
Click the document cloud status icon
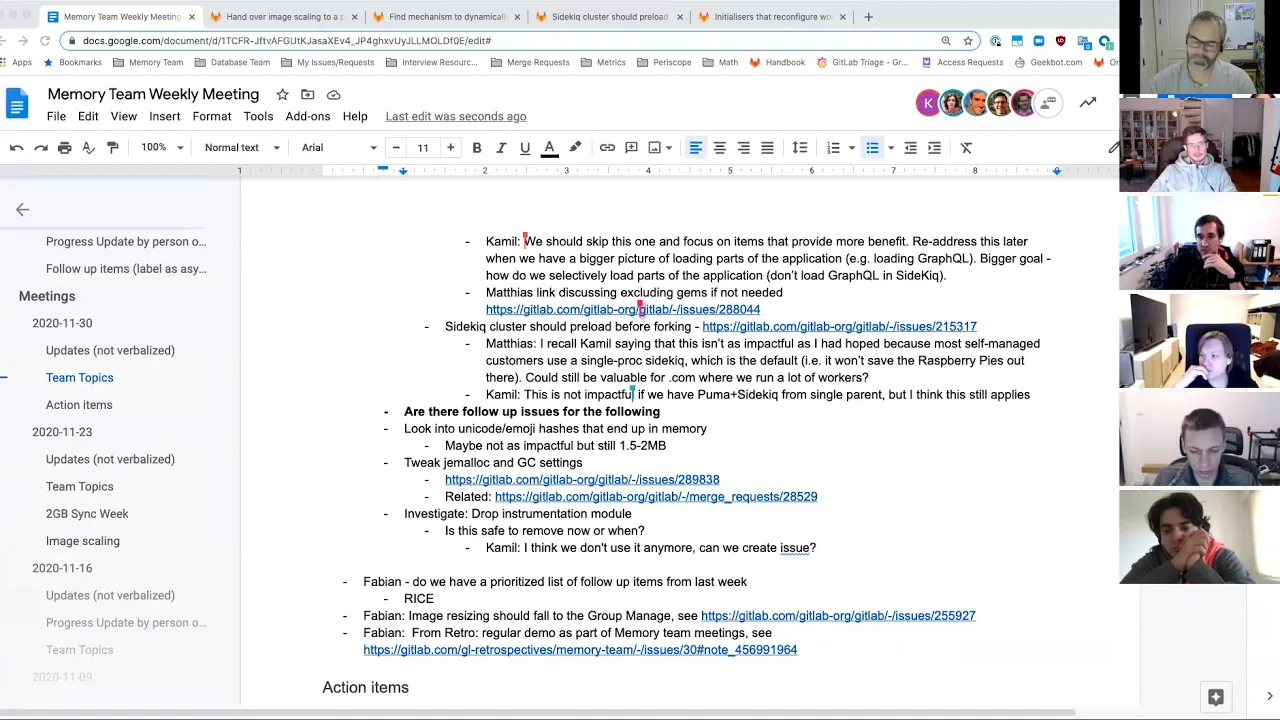333,95
